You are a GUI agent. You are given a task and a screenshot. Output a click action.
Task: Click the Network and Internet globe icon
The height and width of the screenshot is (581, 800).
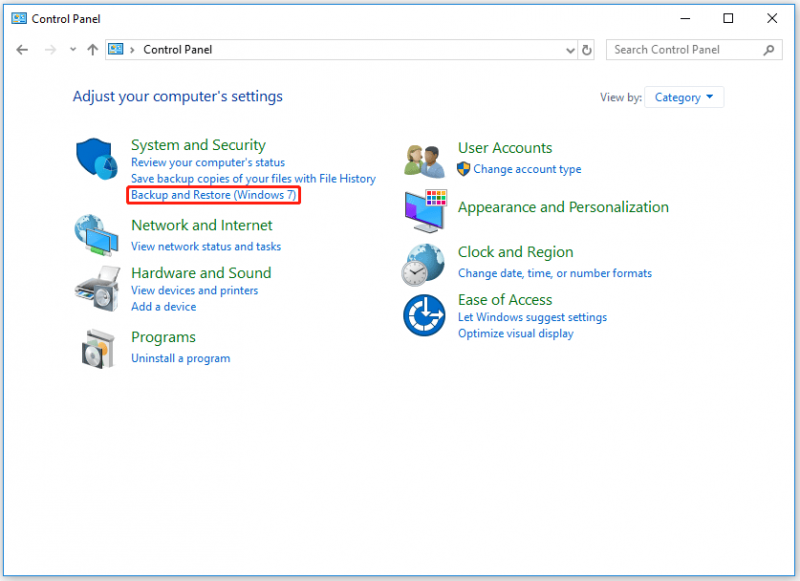pos(96,235)
